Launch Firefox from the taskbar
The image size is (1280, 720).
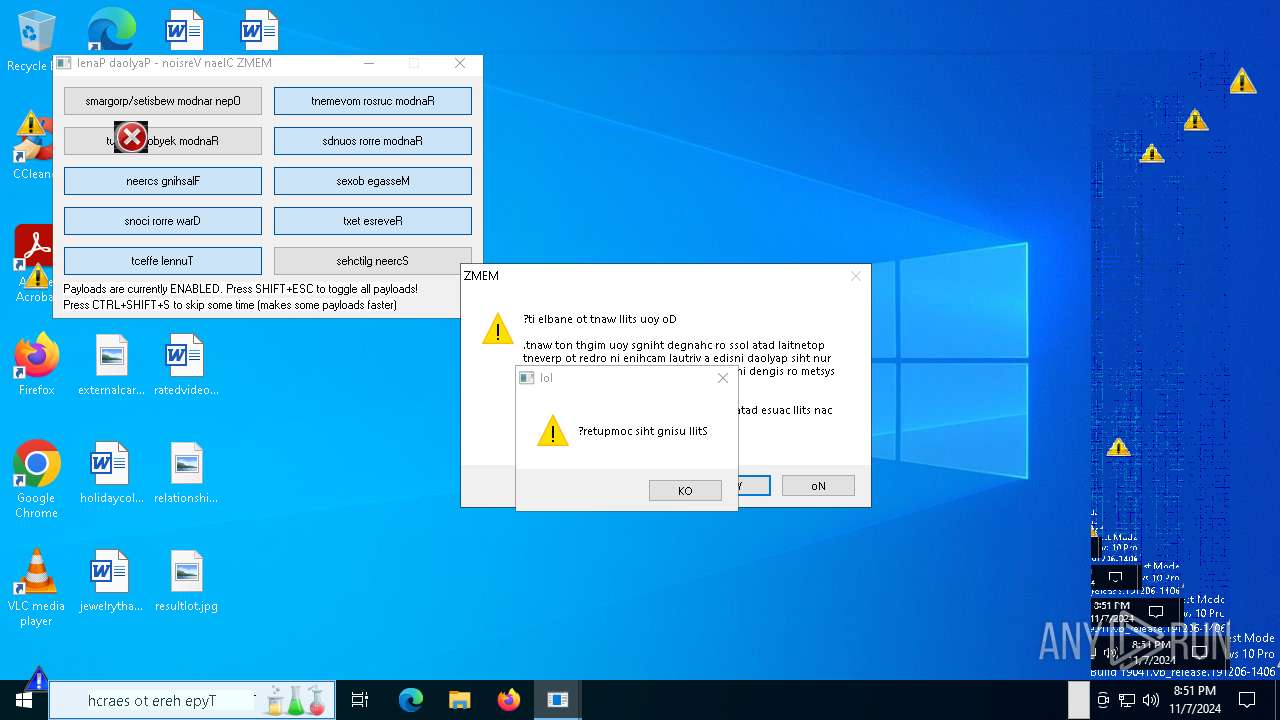(x=509, y=700)
